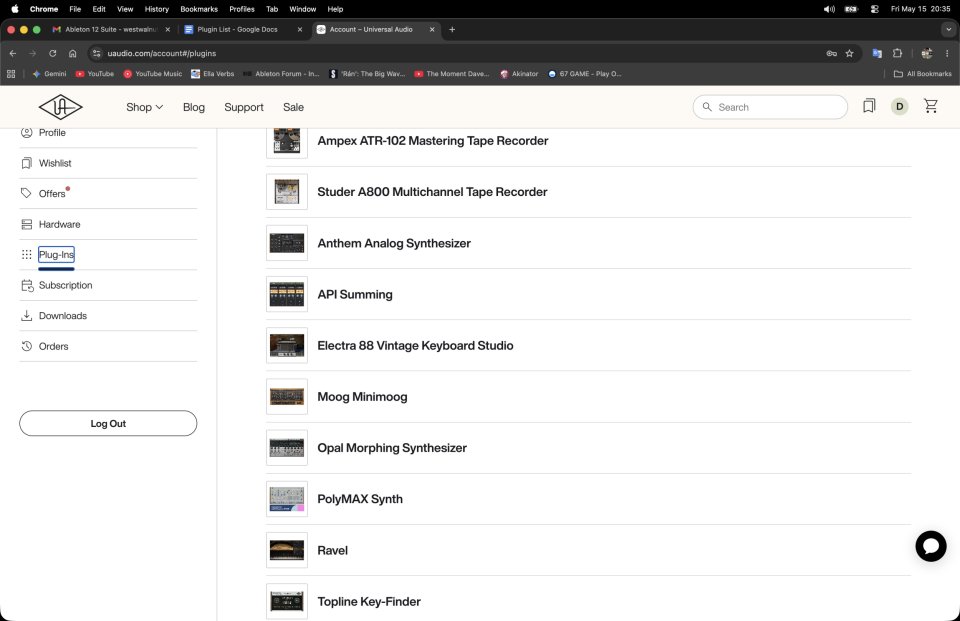
Task: Open the PolyMAX Synth thumbnail
Action: point(287,499)
